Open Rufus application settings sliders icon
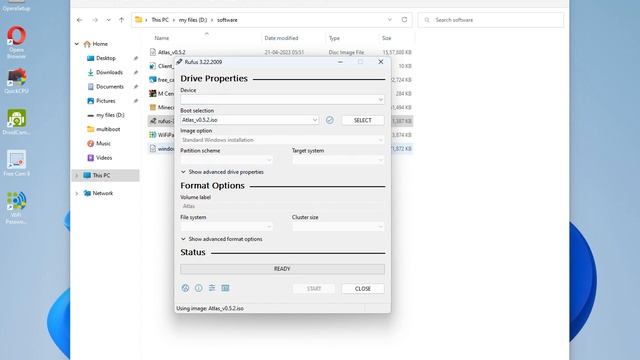 click(x=212, y=288)
